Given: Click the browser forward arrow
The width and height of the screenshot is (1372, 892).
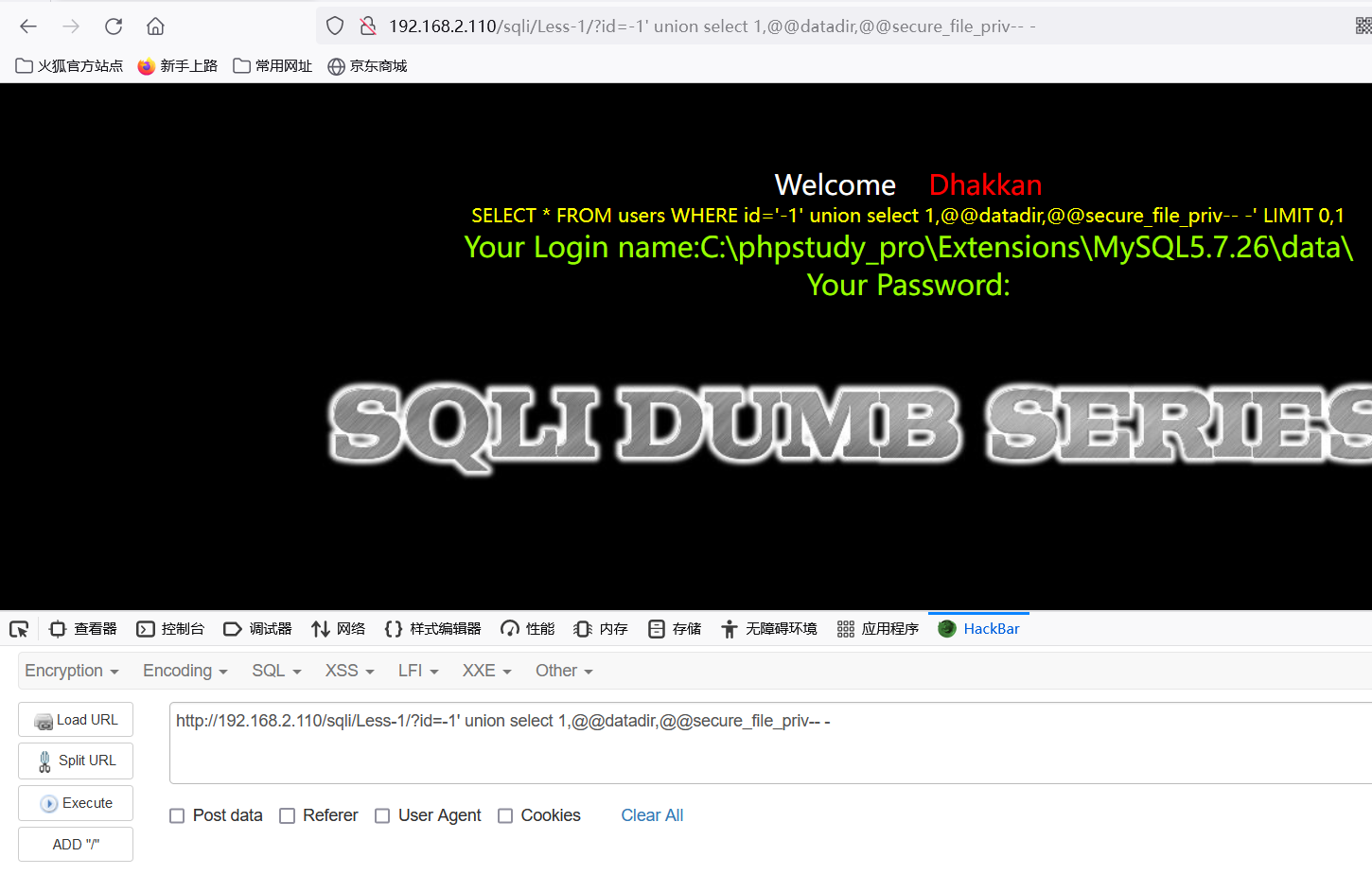Looking at the screenshot, I should point(71,26).
